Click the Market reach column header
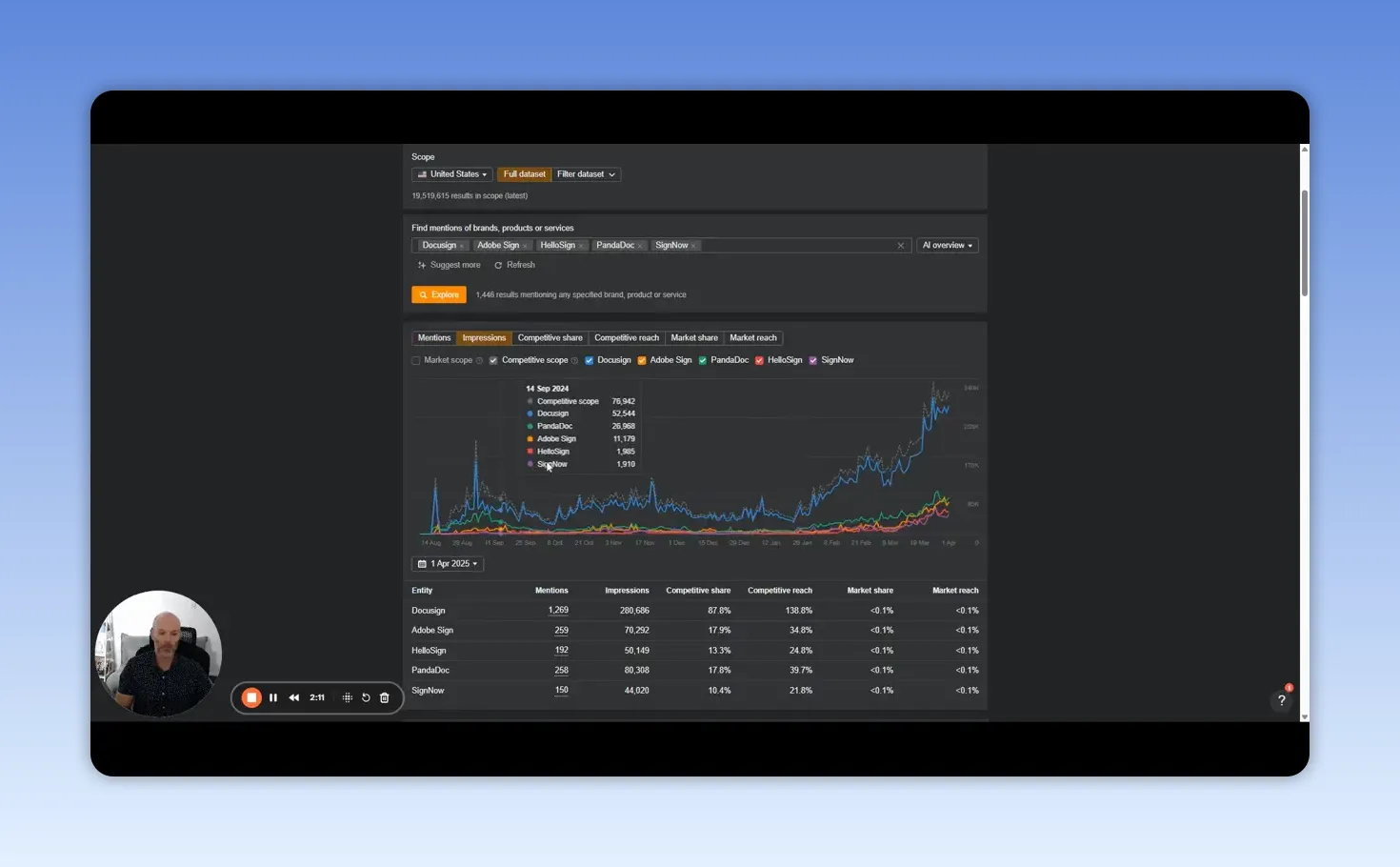1400x867 pixels. click(x=955, y=591)
